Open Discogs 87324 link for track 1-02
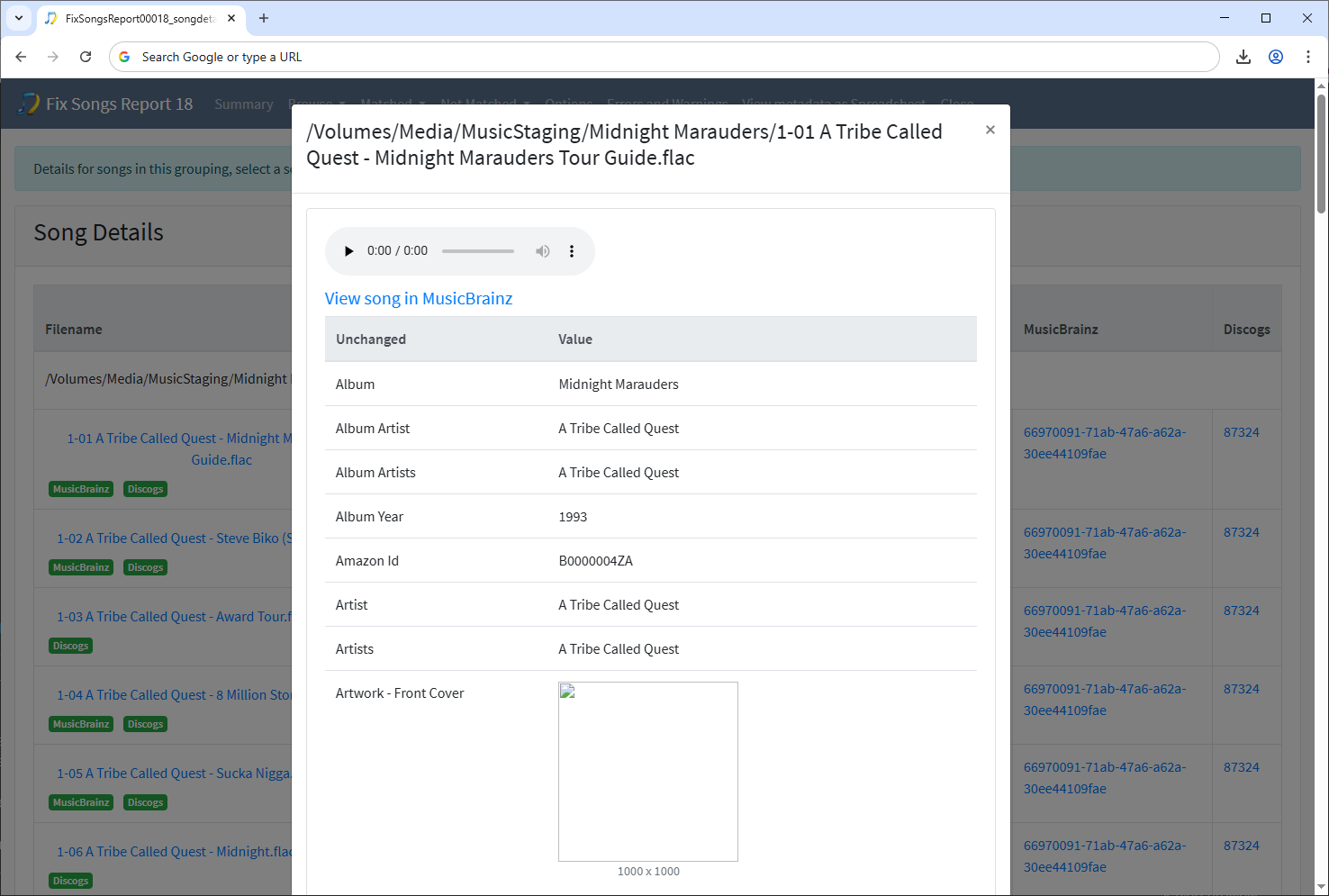The image size is (1329, 896). click(1241, 532)
